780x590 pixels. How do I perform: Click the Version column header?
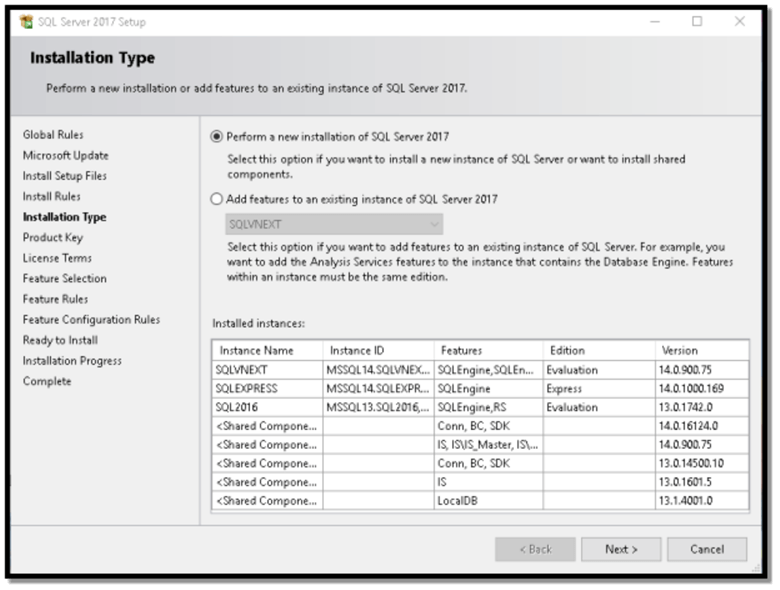pos(702,350)
